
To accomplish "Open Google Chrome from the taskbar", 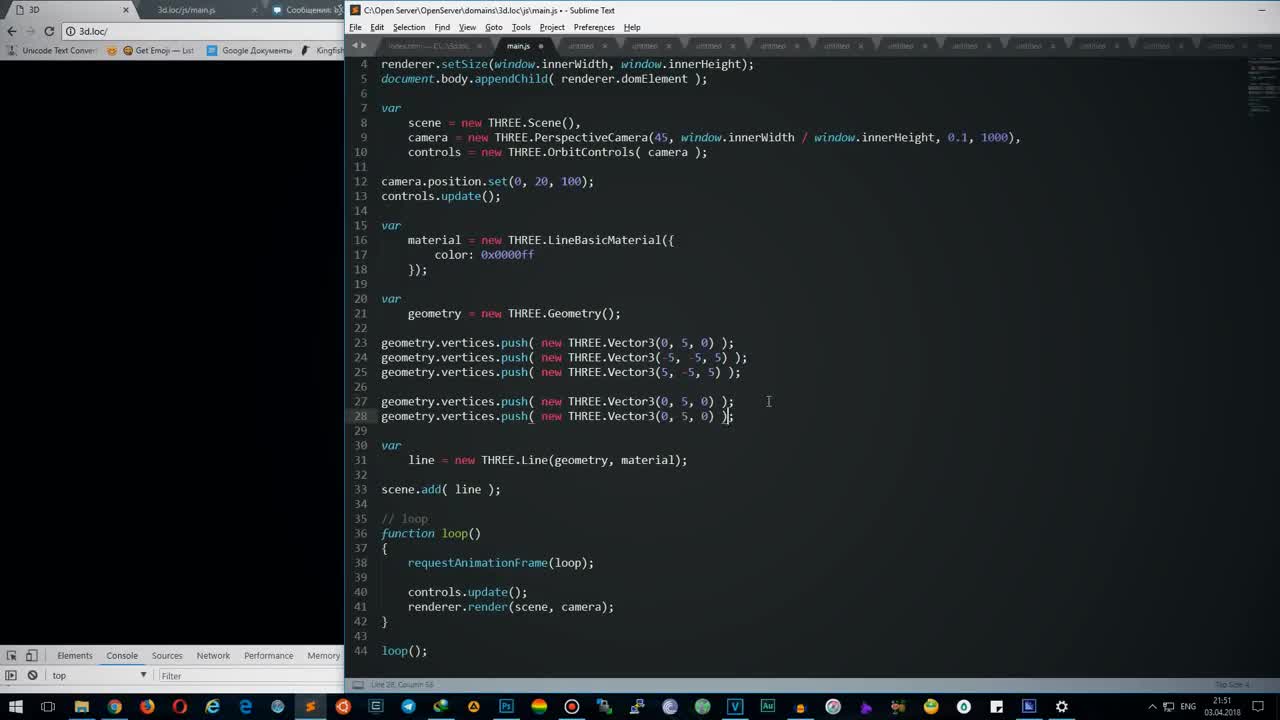I will pyautogui.click(x=114, y=707).
